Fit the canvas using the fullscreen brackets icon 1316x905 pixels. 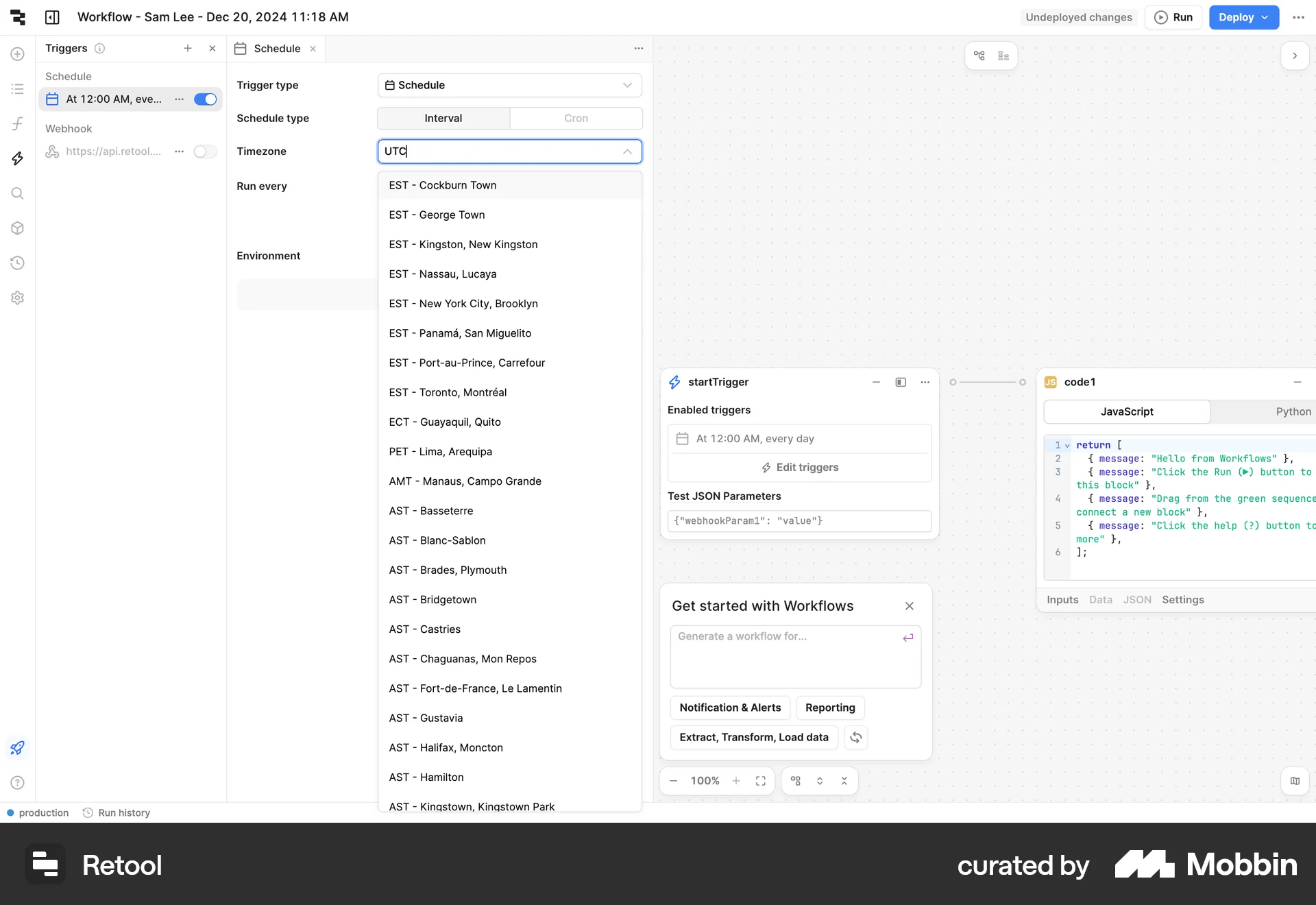[x=761, y=780]
